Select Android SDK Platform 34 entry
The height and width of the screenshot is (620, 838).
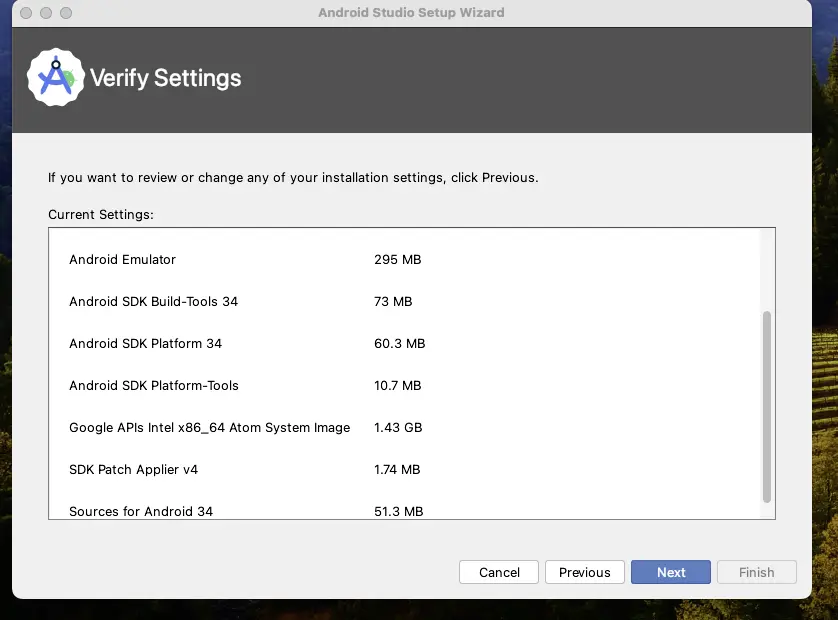(x=145, y=343)
